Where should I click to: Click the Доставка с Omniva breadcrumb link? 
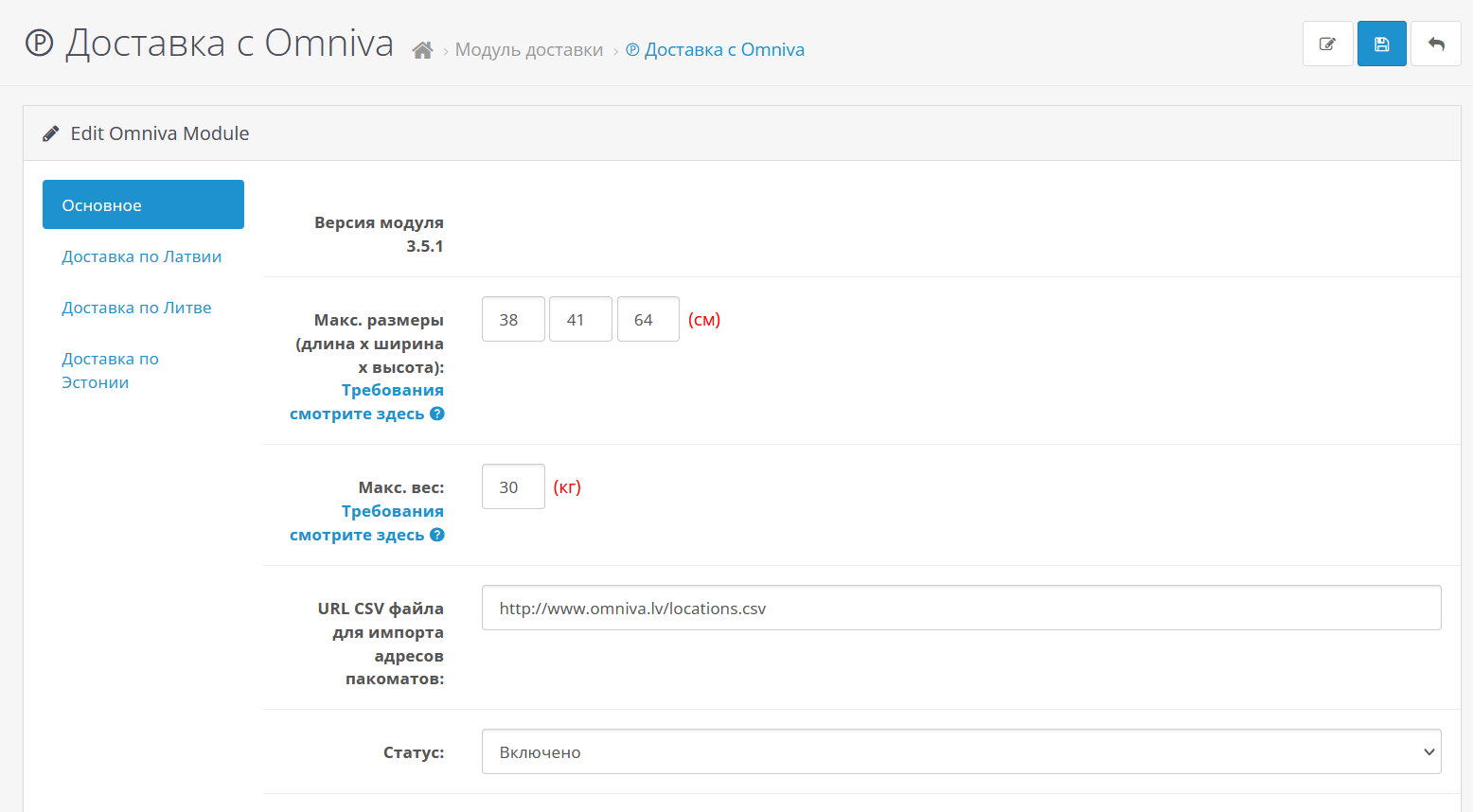tap(723, 50)
